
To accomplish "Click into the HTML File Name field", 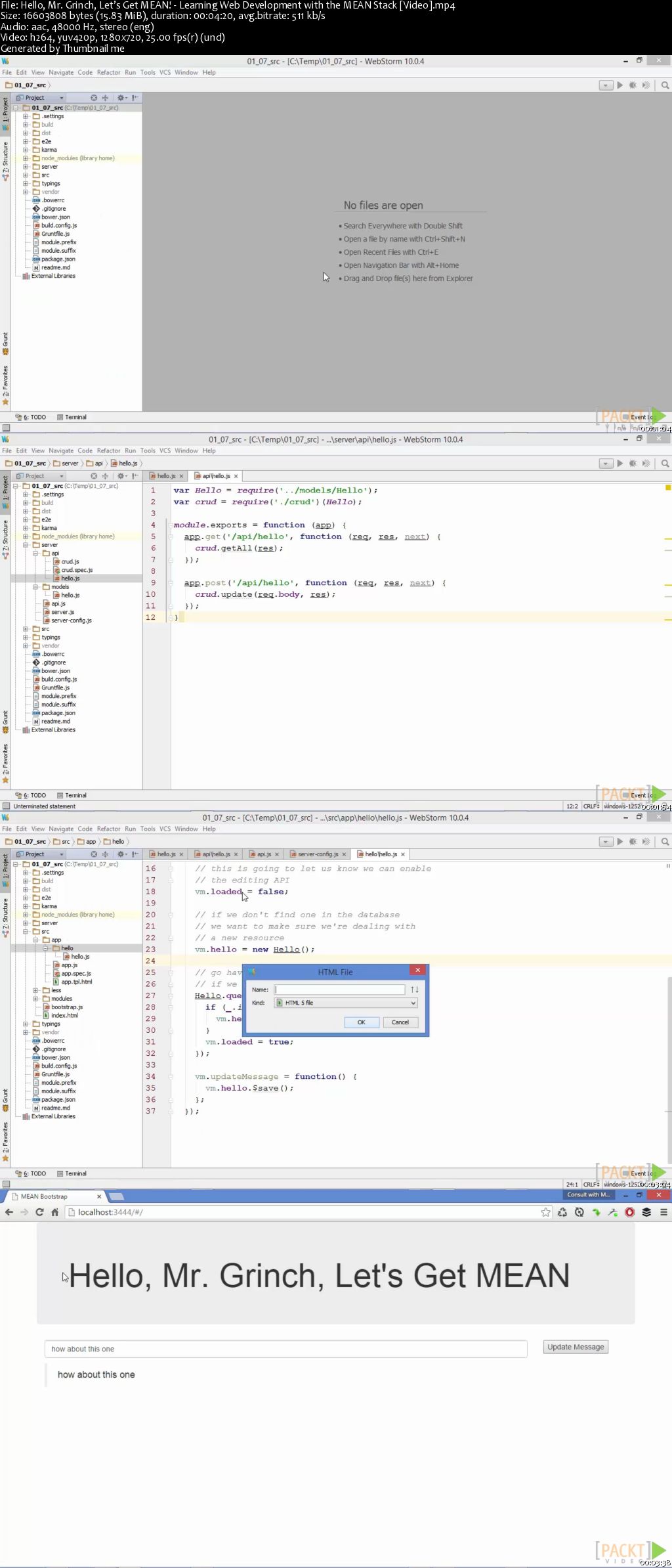I will (x=339, y=990).
